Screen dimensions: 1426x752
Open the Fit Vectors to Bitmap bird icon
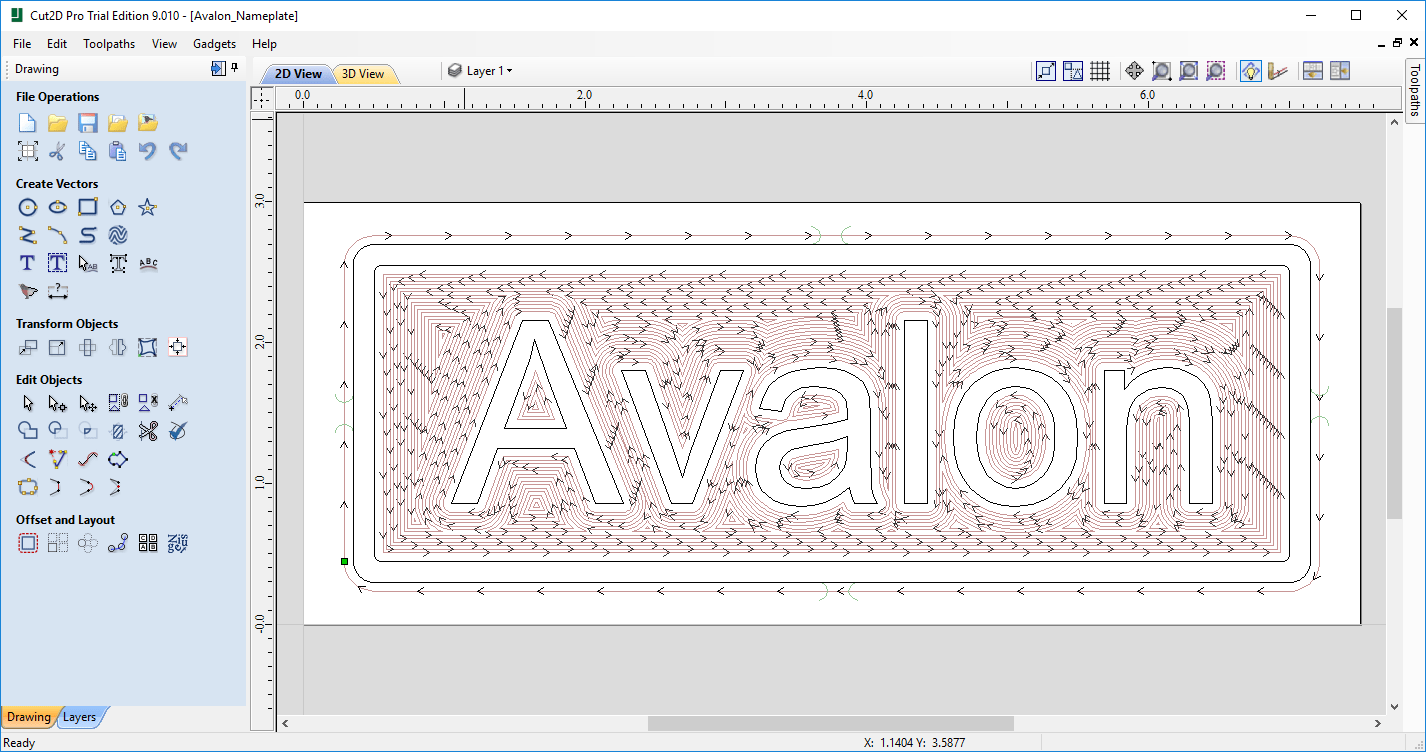27,291
